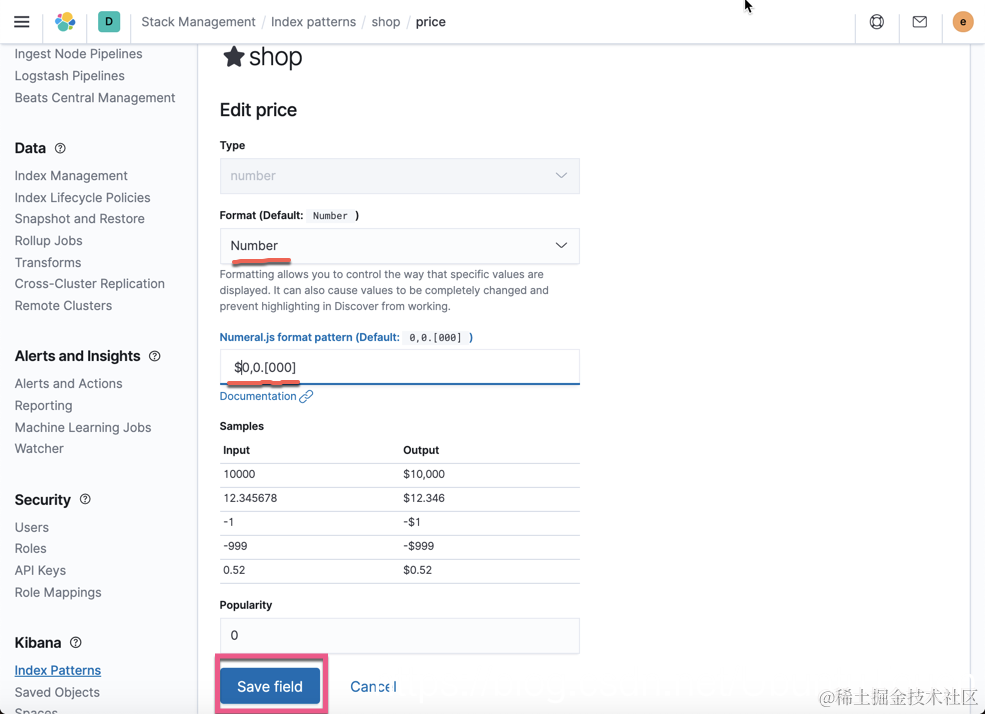Image resolution: width=985 pixels, height=714 pixels.
Task: Click help icon next to Alerts and Insights
Action: pos(155,356)
